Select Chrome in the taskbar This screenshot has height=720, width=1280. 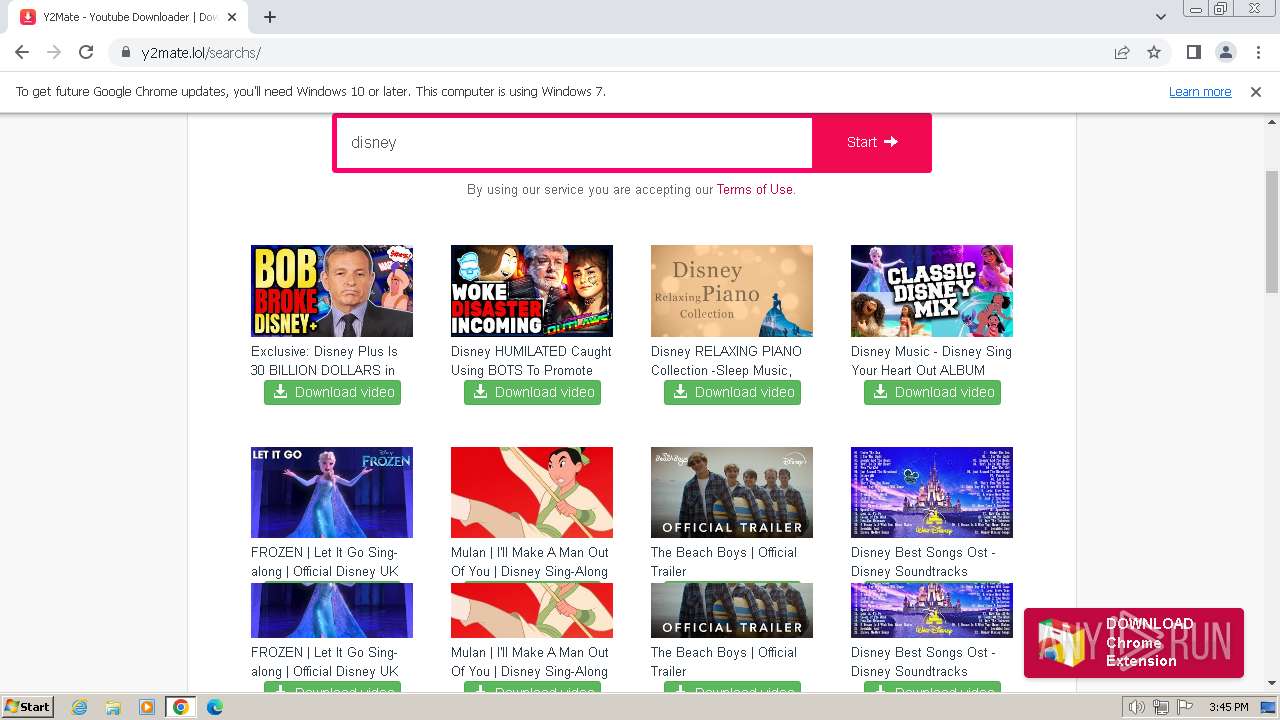[181, 707]
